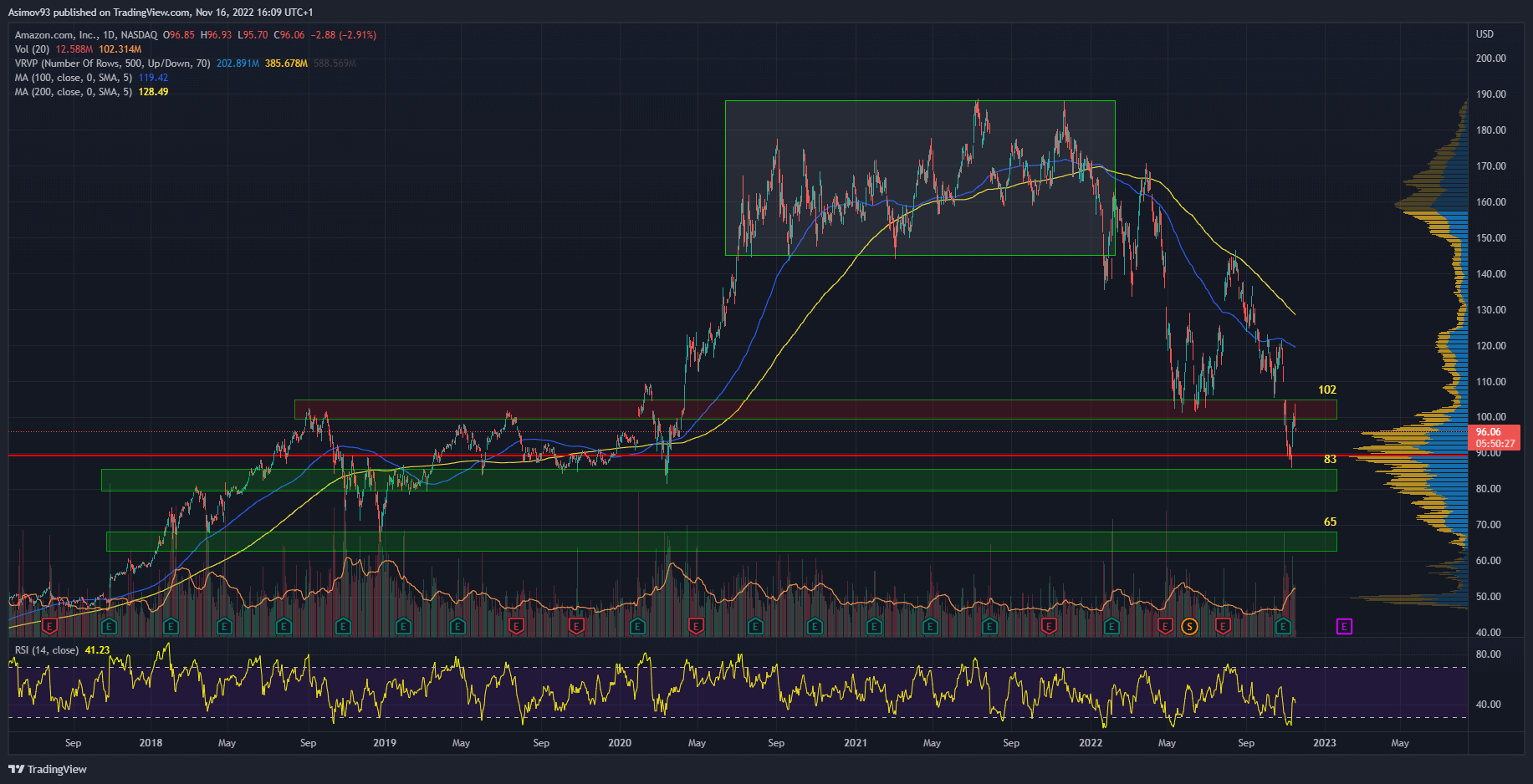Select the Vol (20) indicator label

click(32, 49)
